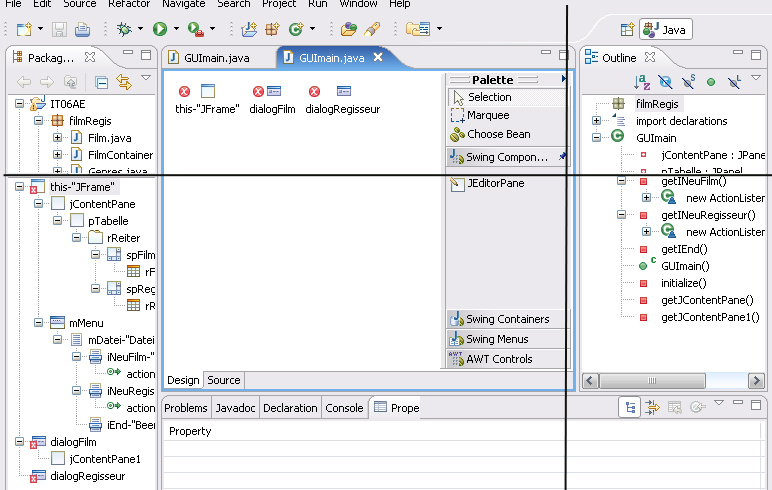The width and height of the screenshot is (772, 490).
Task: Run the program with green play icon
Action: click(x=160, y=29)
